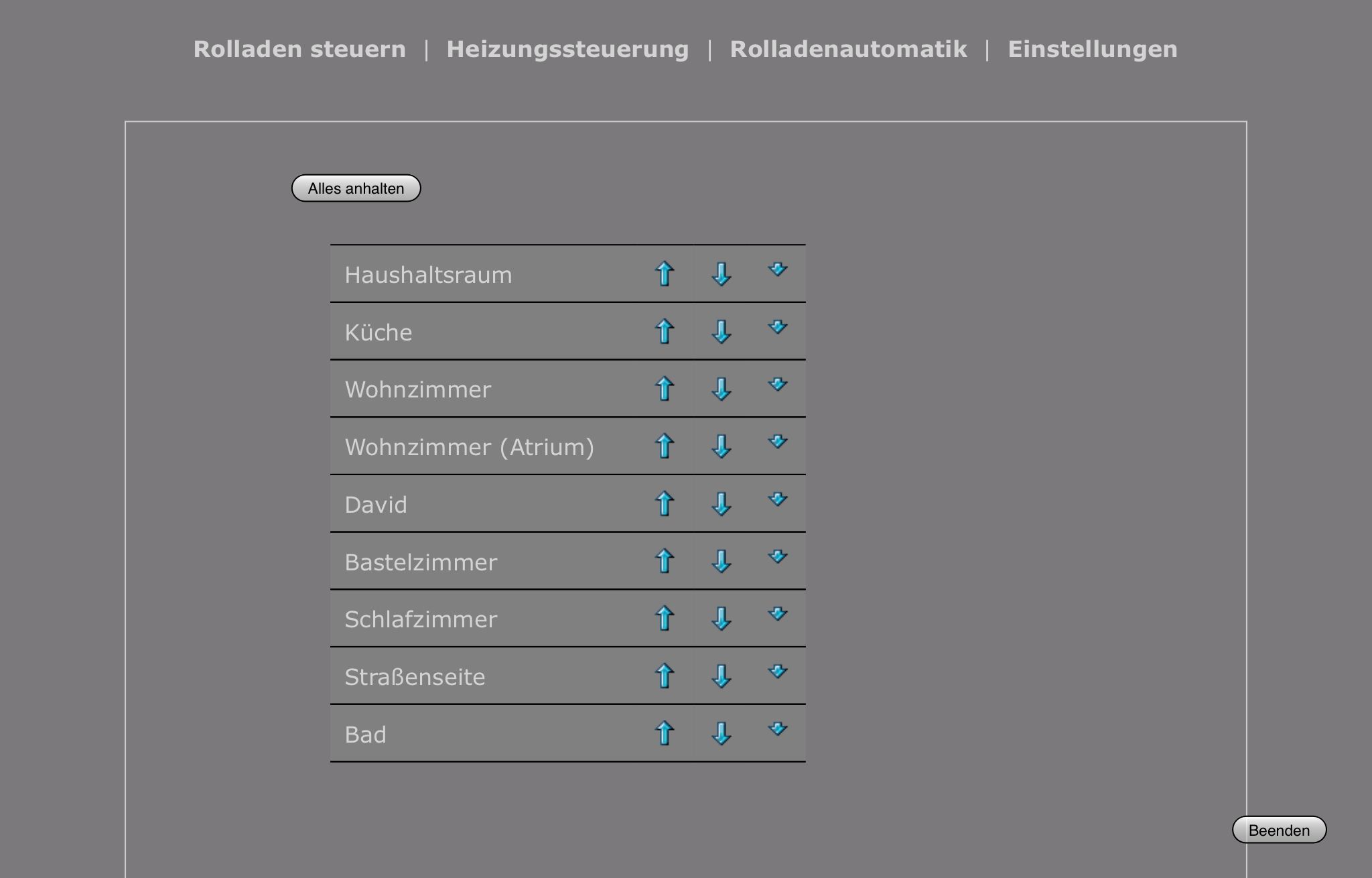This screenshot has width=1372, height=878.
Task: Go to Rolladen steuern page
Action: (299, 49)
